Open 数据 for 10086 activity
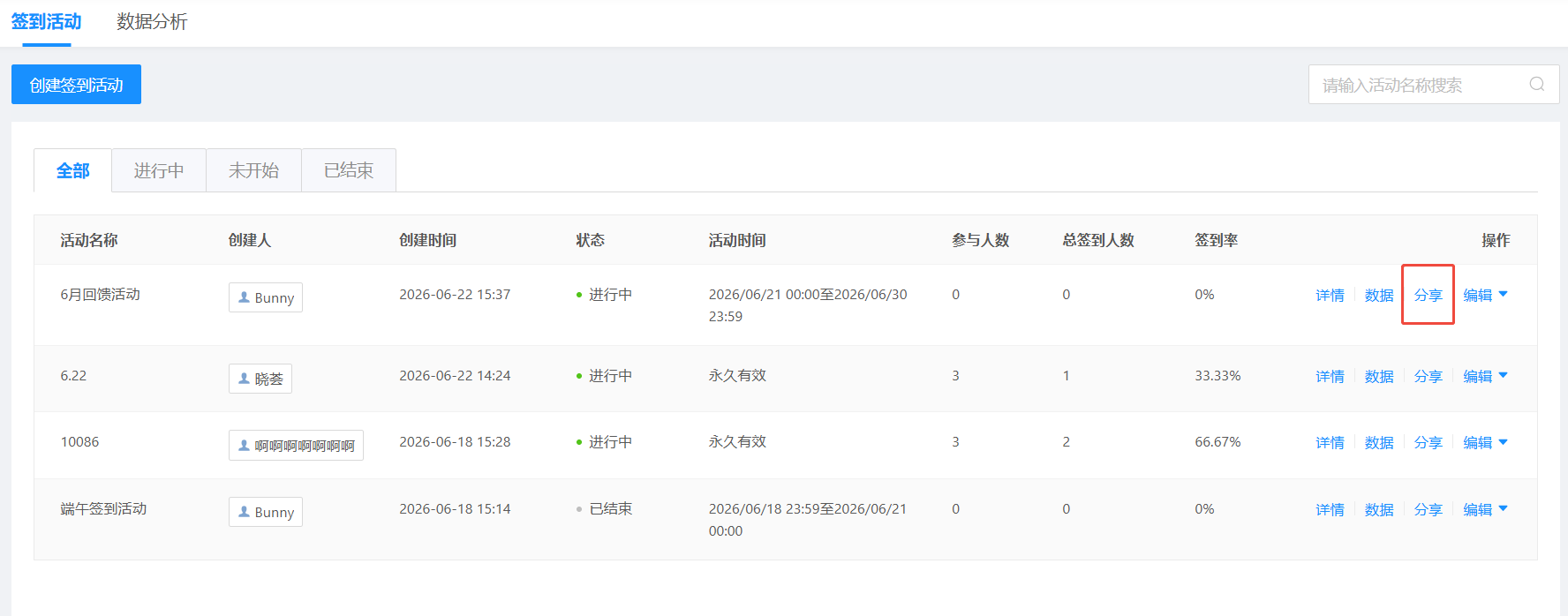Image resolution: width=1568 pixels, height=616 pixels. pos(1379,442)
